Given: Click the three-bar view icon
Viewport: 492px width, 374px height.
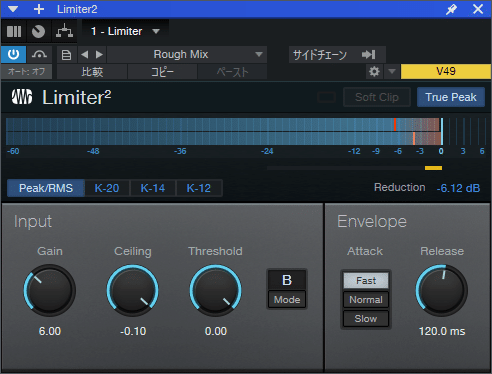Looking at the screenshot, I should [x=14, y=31].
